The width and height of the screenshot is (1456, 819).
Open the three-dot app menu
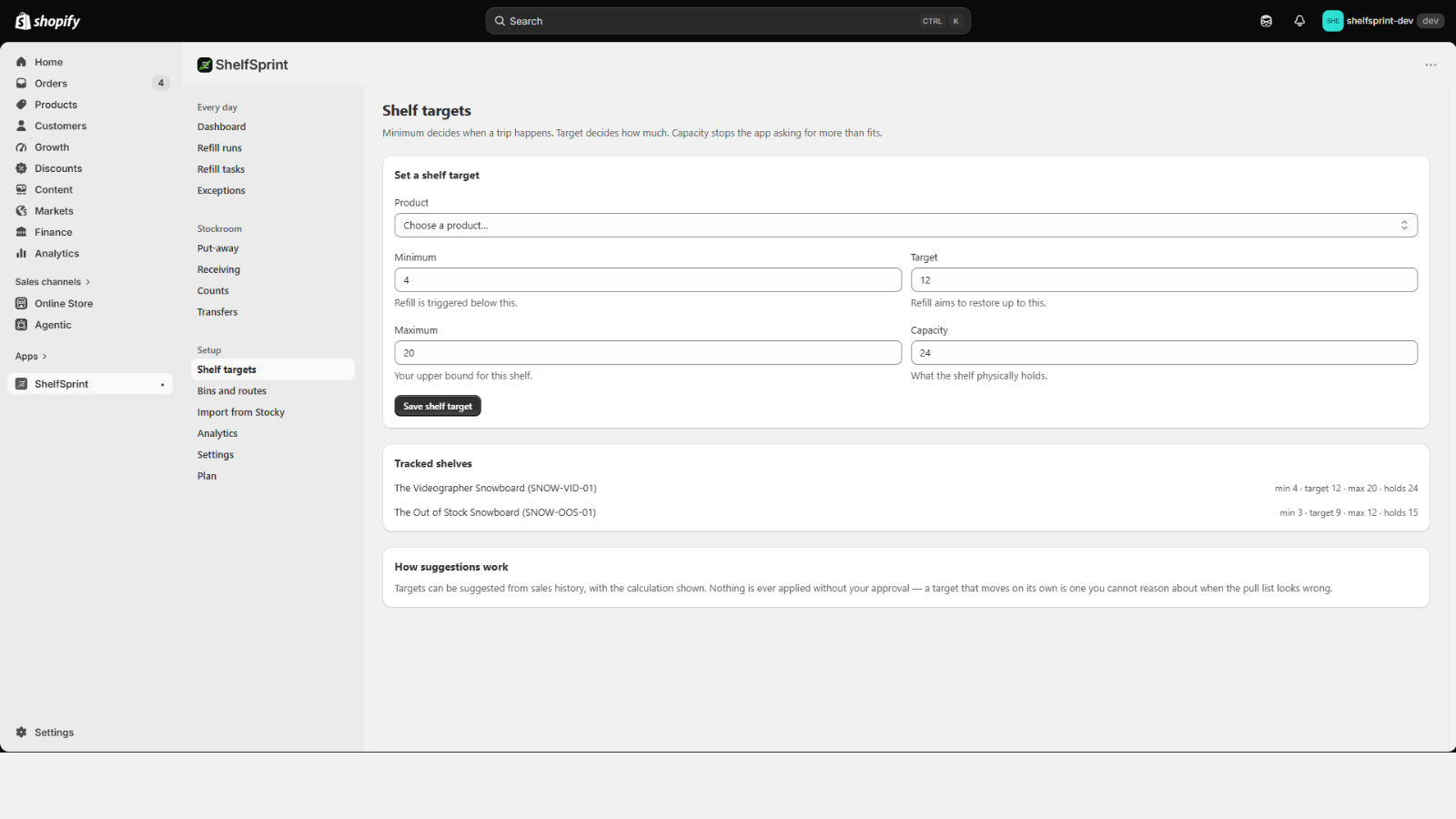pos(1431,65)
